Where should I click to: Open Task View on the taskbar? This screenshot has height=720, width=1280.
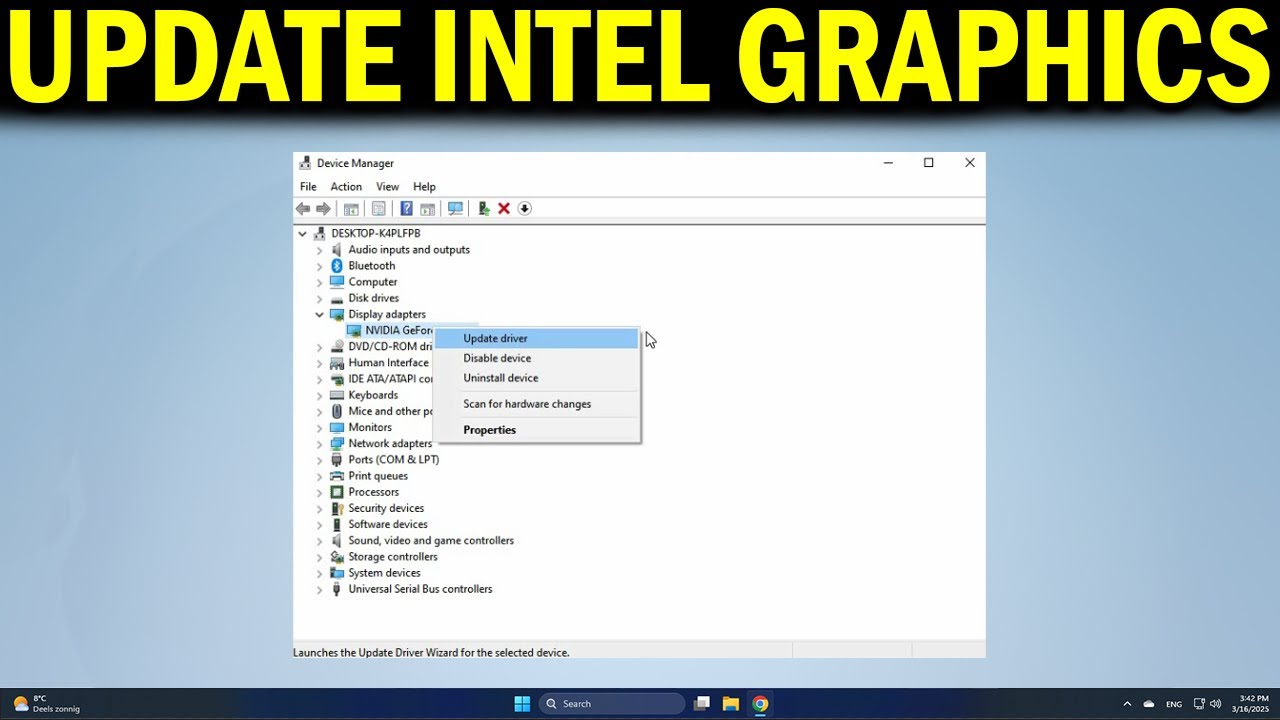tap(702, 704)
